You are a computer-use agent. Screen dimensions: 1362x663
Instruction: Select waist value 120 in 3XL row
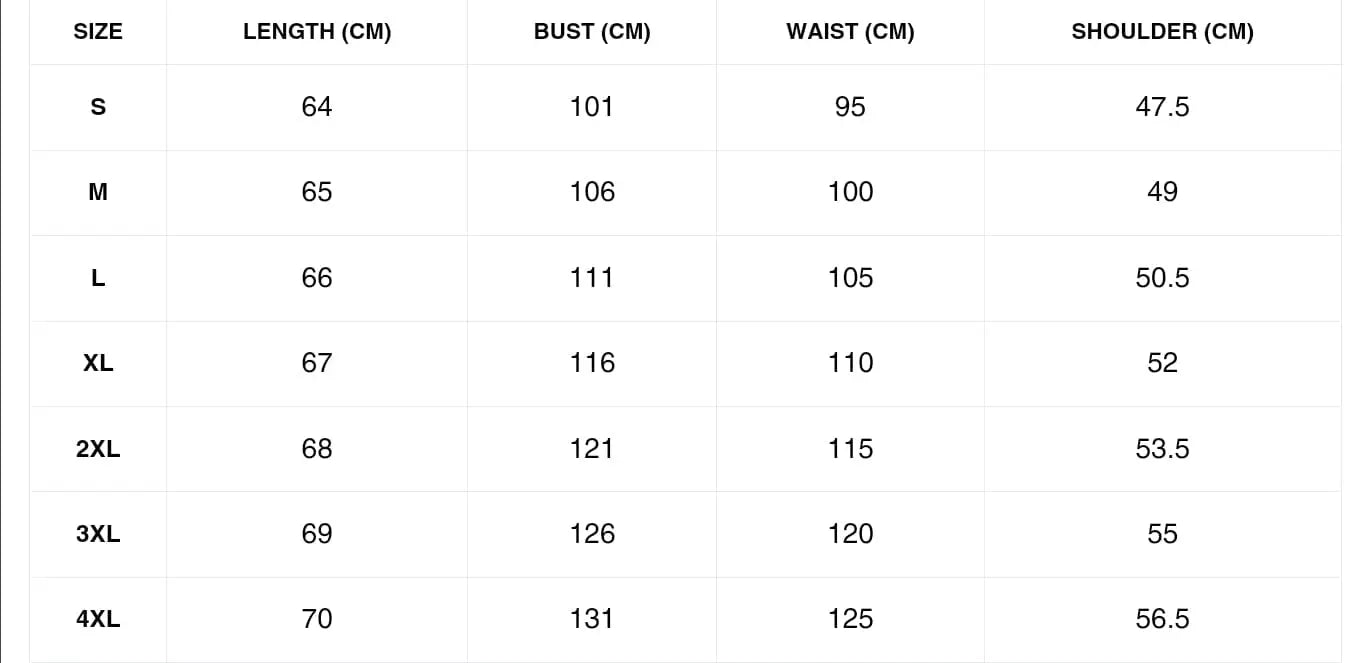coord(850,534)
